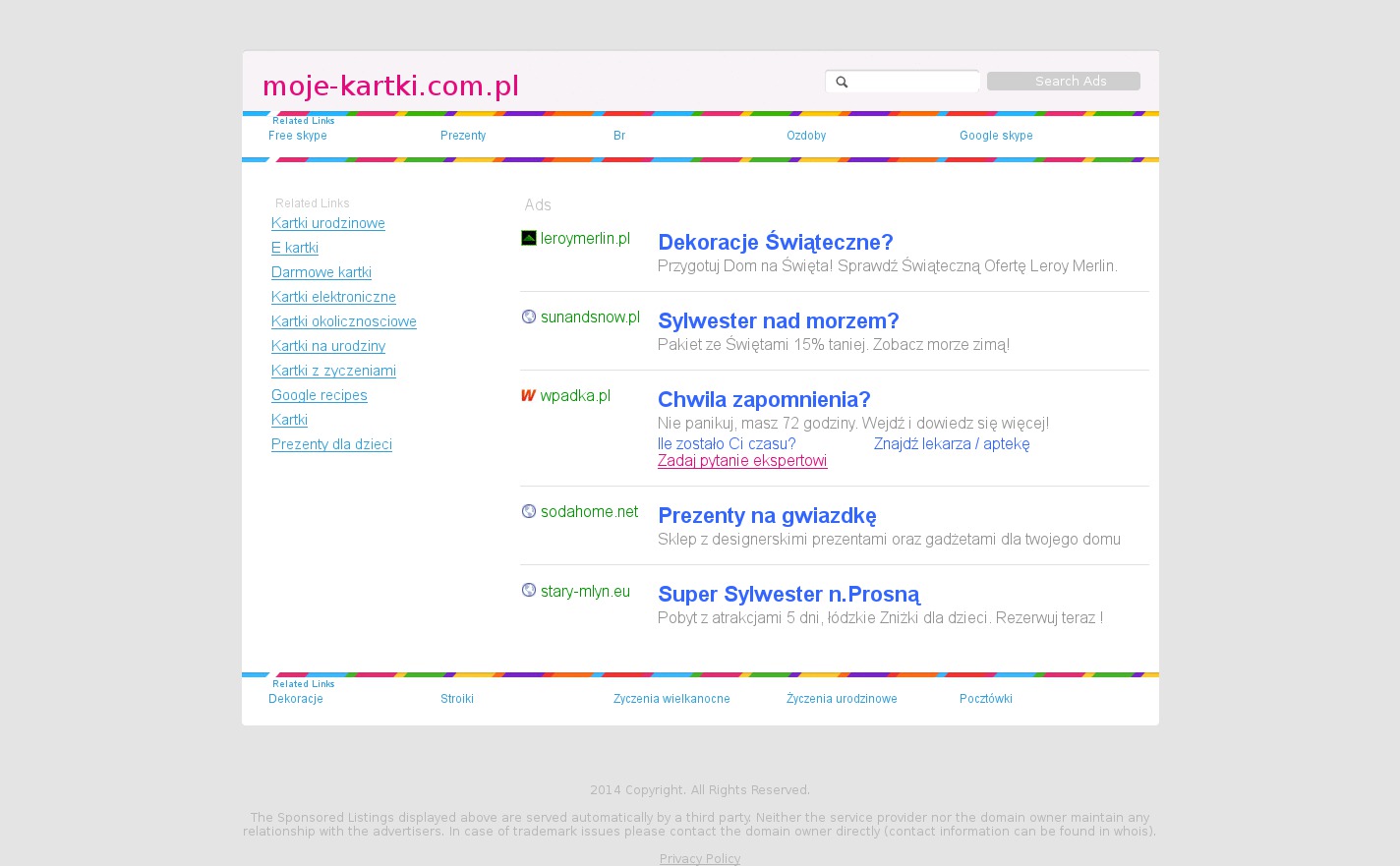Open the moje-kartki.com.pl site title
This screenshot has width=1400, height=866.
point(390,87)
